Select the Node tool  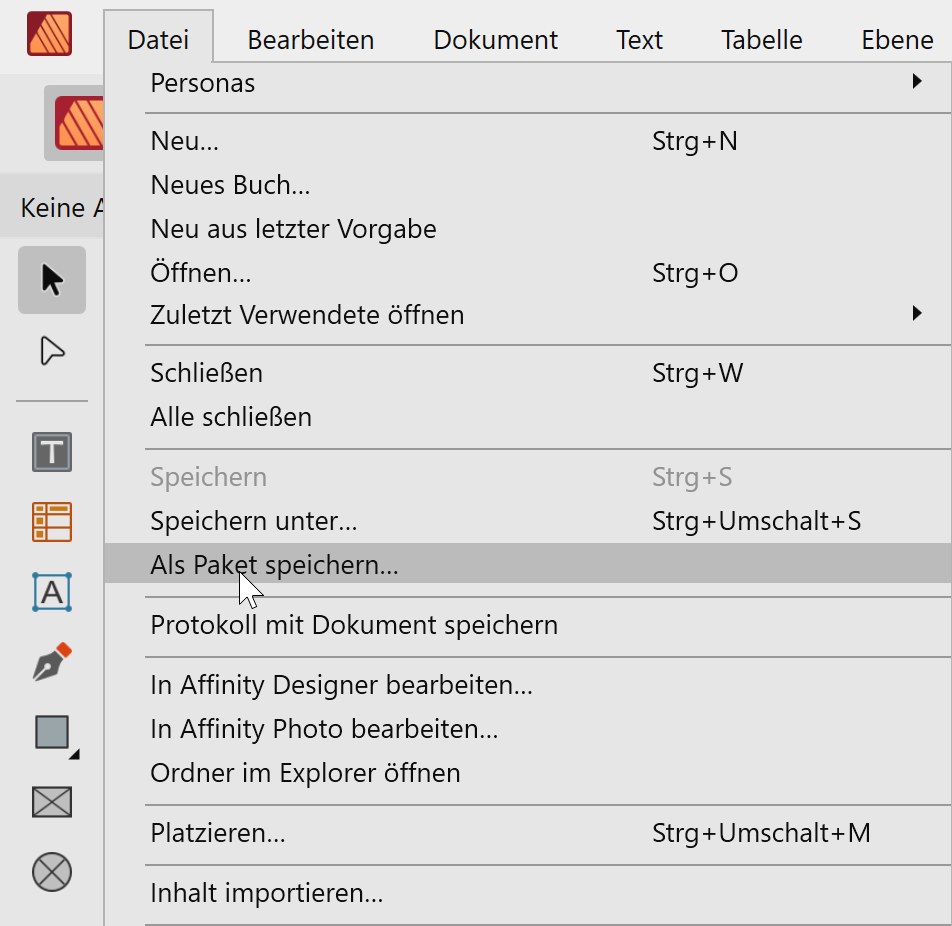coord(52,350)
